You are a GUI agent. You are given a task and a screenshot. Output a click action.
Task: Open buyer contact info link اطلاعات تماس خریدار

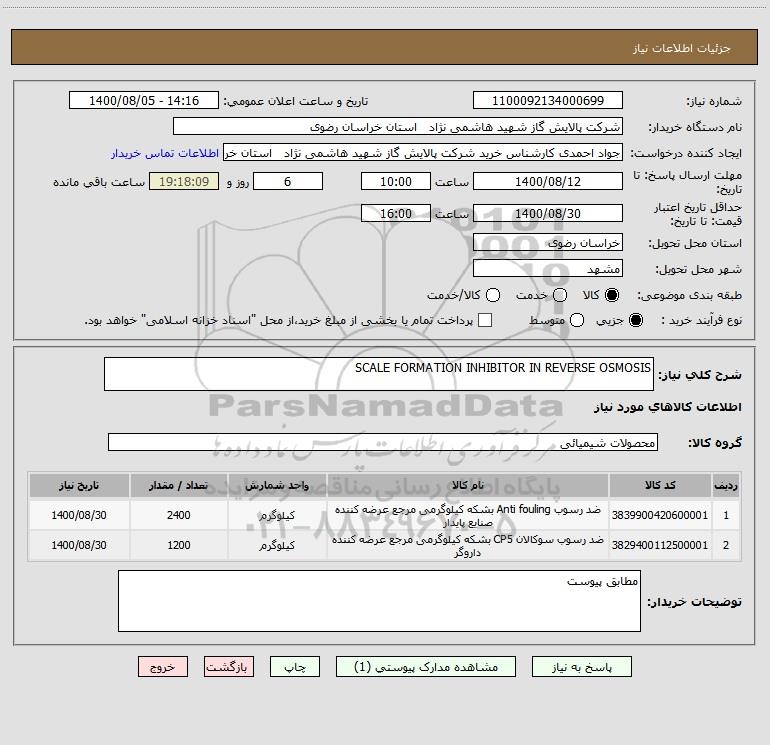coord(165,153)
